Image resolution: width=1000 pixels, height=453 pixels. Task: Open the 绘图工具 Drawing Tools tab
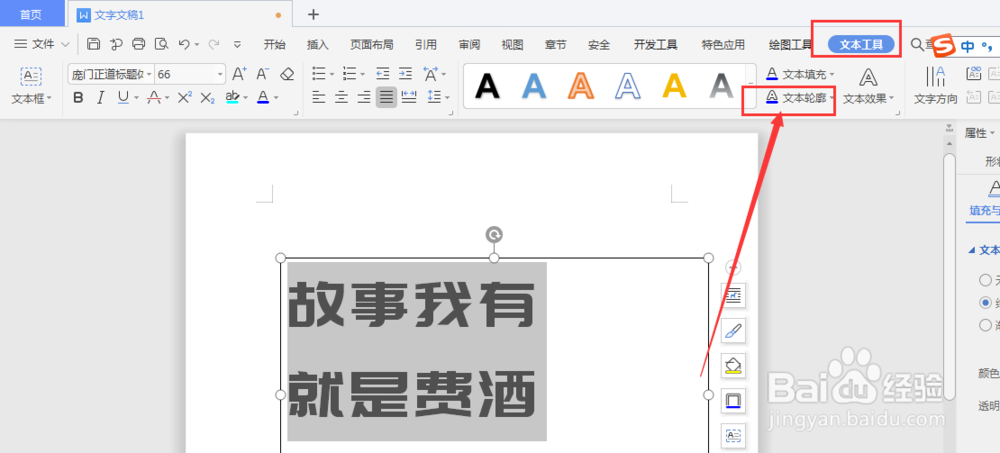(x=790, y=44)
